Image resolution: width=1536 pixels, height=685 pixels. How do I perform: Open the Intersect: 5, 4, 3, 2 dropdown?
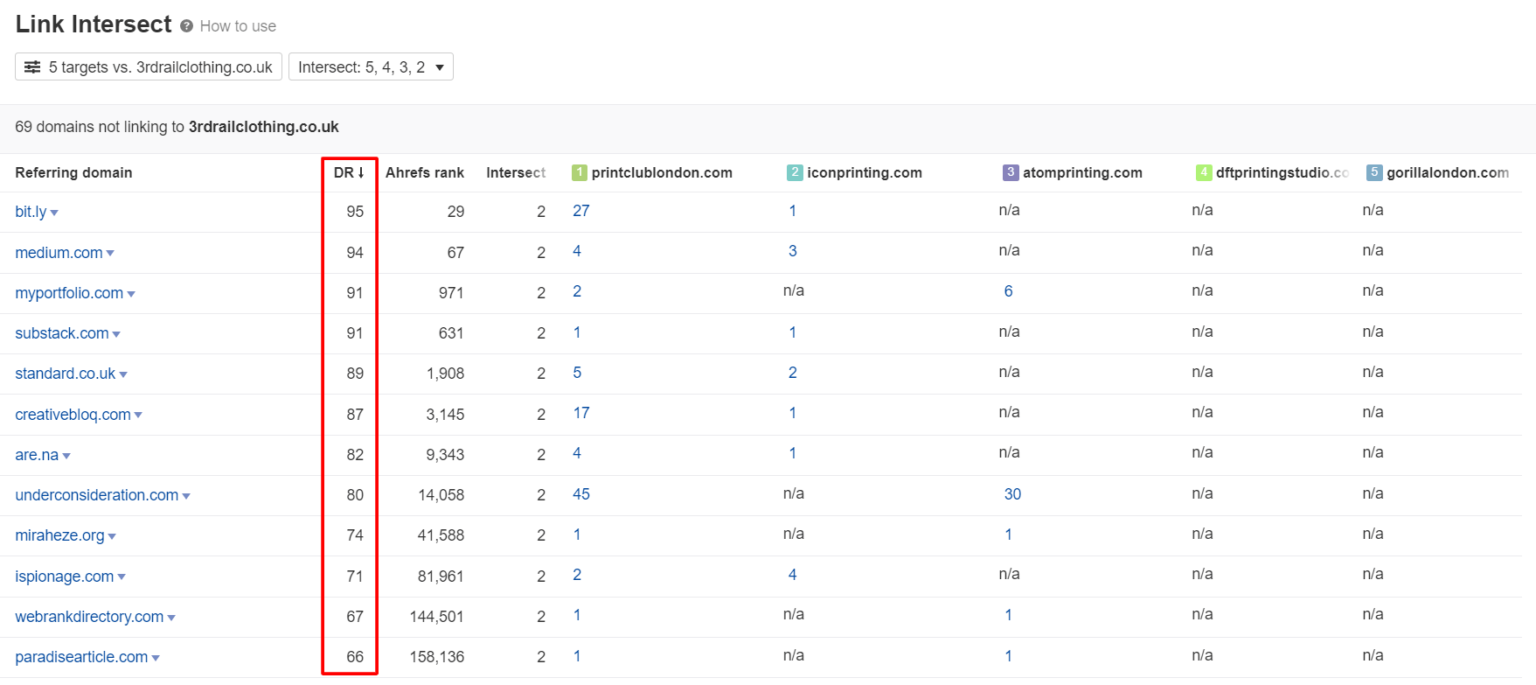click(371, 67)
